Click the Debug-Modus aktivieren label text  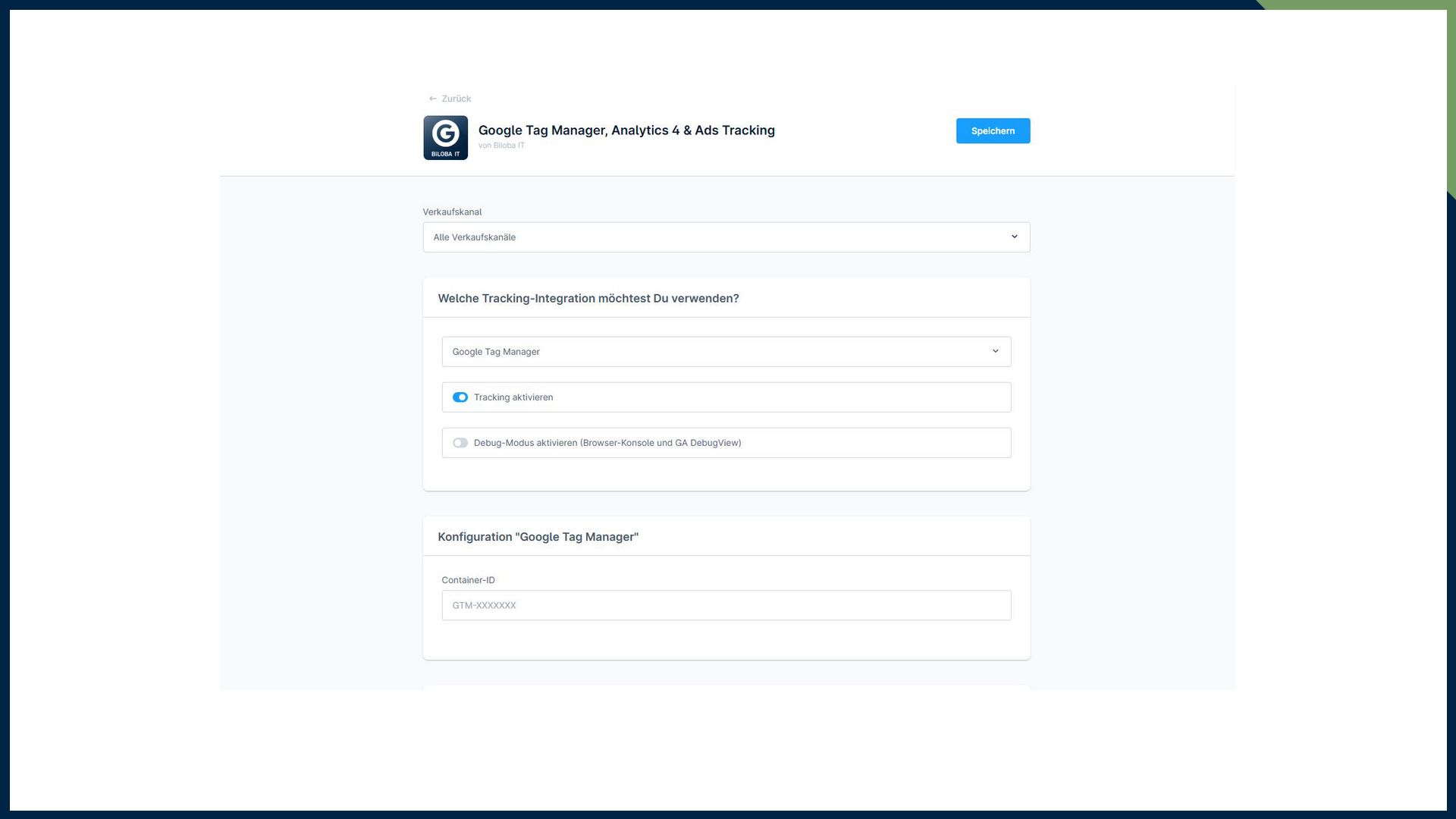[x=607, y=443]
